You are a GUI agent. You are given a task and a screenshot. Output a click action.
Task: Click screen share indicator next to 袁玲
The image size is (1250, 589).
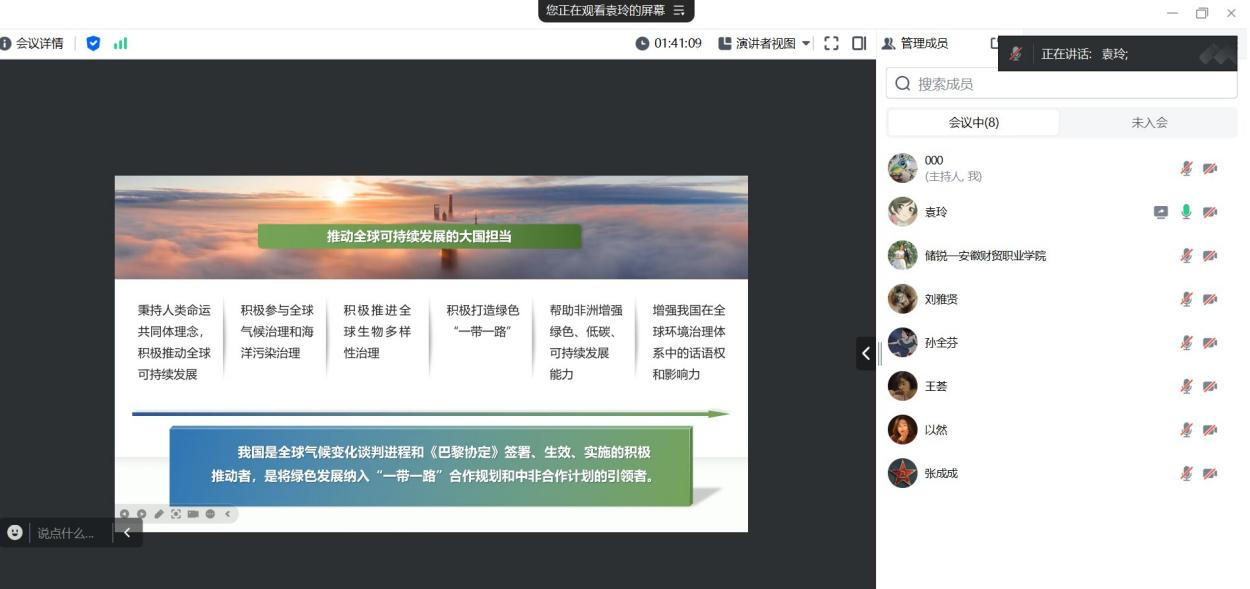tap(1160, 212)
